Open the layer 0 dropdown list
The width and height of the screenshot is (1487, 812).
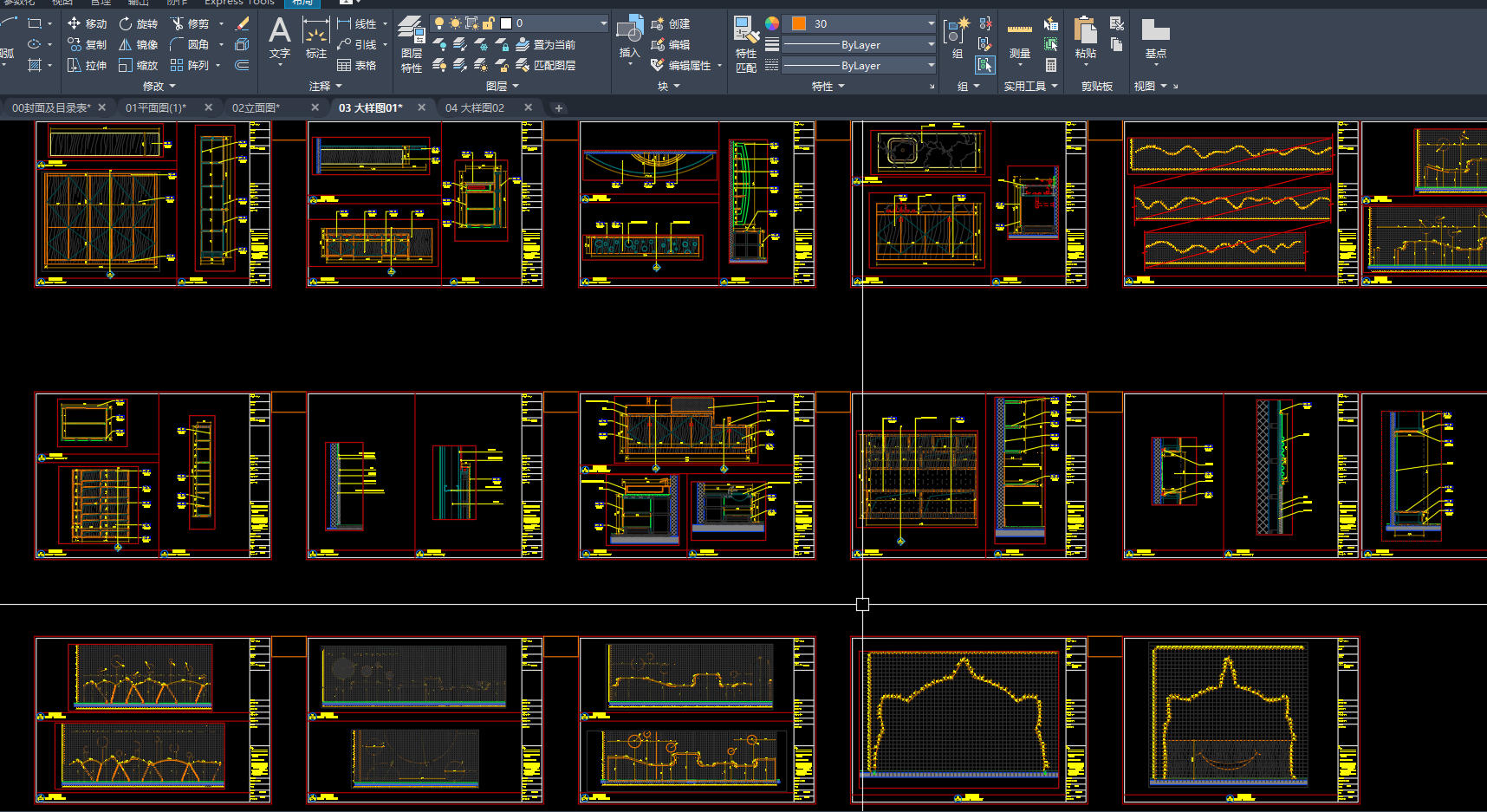(x=603, y=23)
